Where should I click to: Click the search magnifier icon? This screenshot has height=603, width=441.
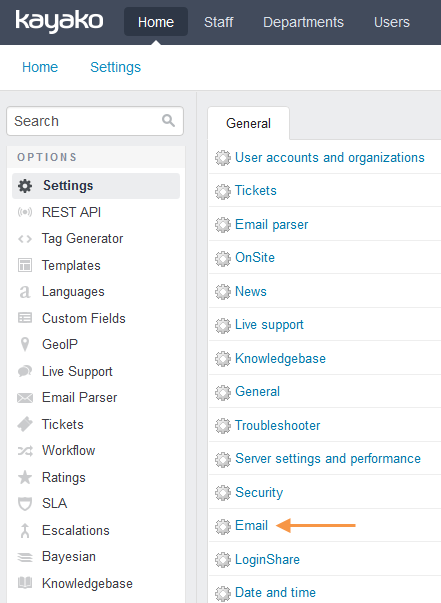click(168, 121)
